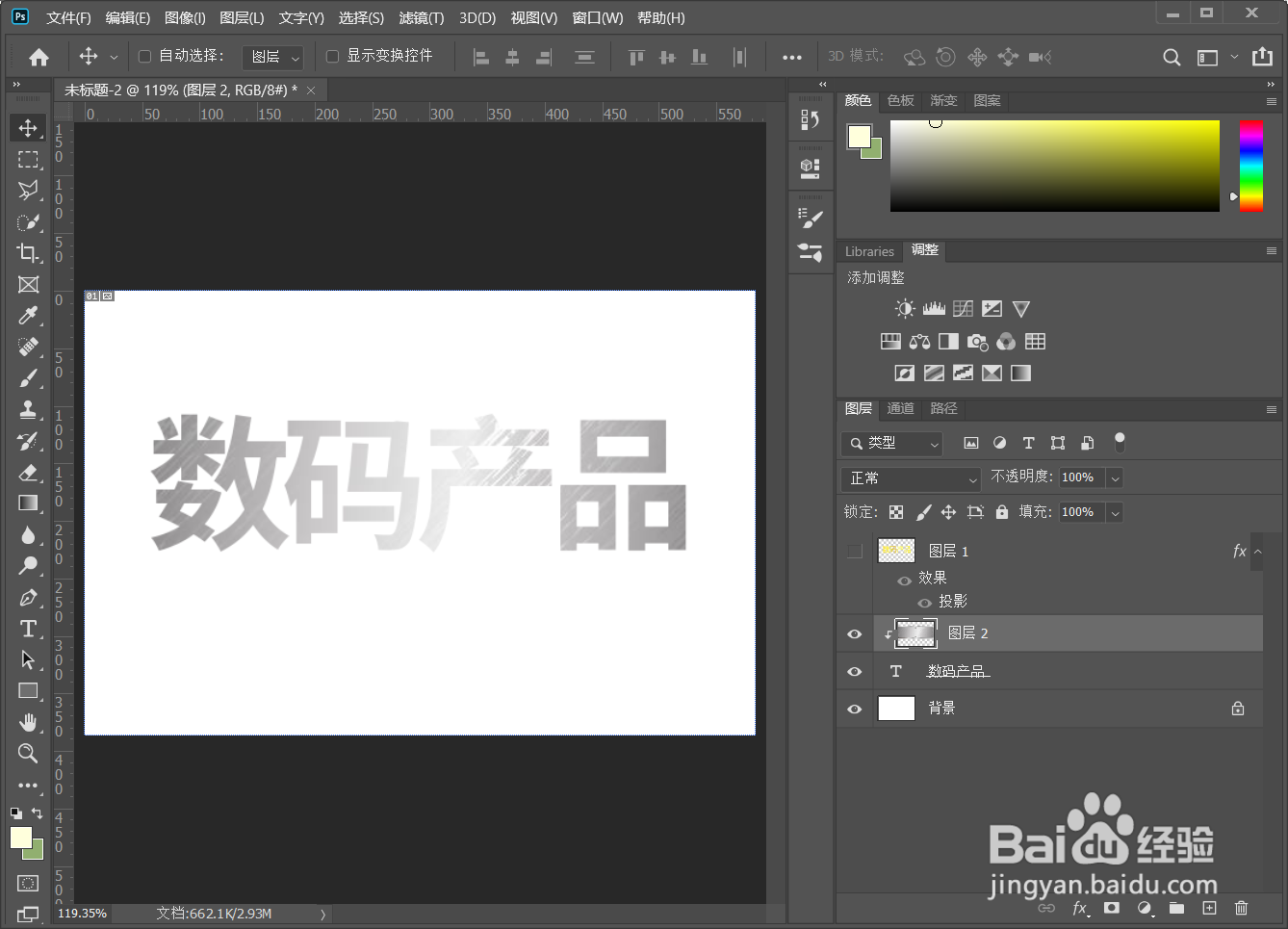
Task: Show visibility of 图层 1
Action: [854, 551]
